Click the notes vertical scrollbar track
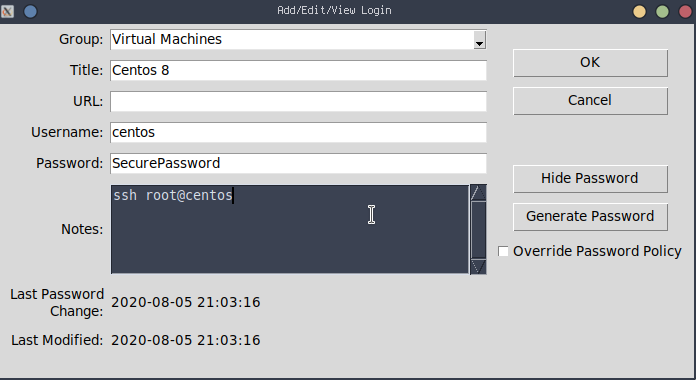696x380 pixels. pyautogui.click(x=478, y=230)
